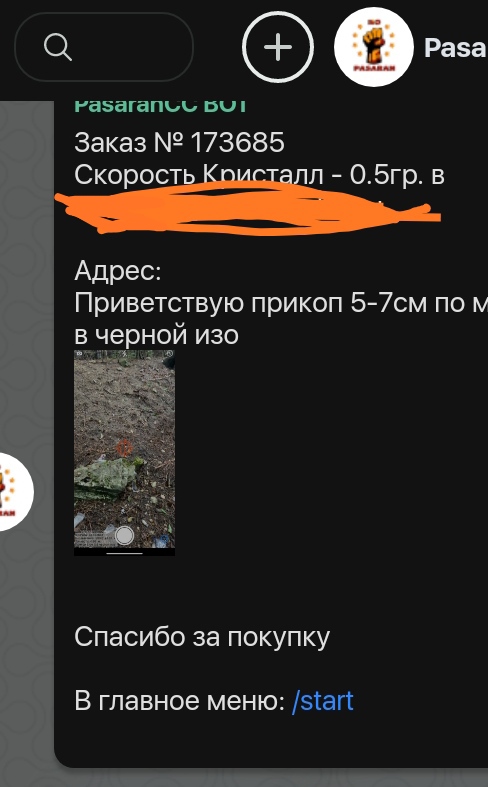Click the orange target marker in photo
The image size is (488, 787).
(124, 448)
